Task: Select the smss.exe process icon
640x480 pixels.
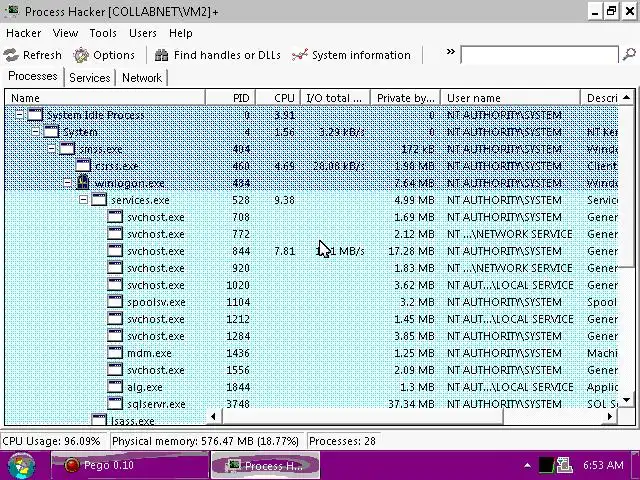Action: point(67,149)
